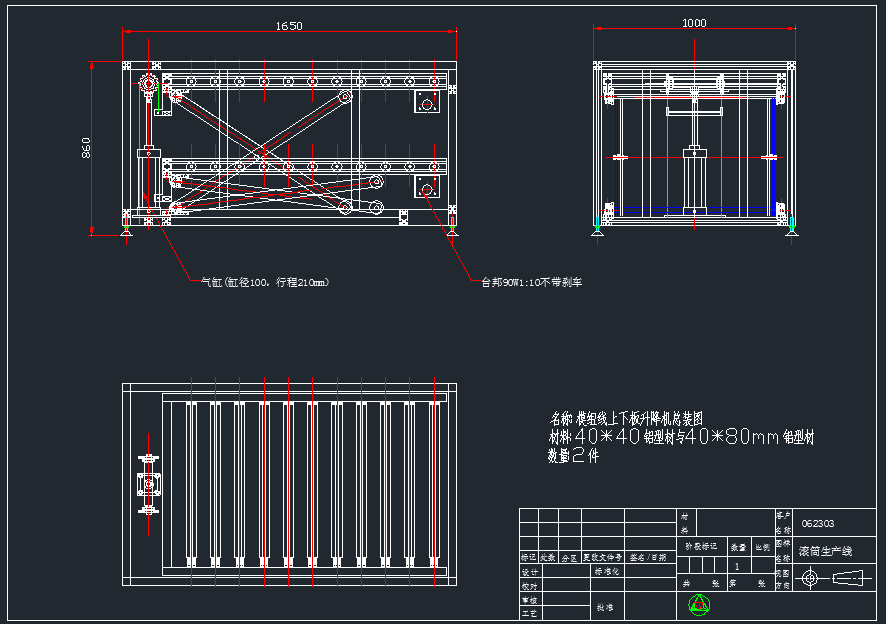Select the 材料 material specification text line

(680, 437)
